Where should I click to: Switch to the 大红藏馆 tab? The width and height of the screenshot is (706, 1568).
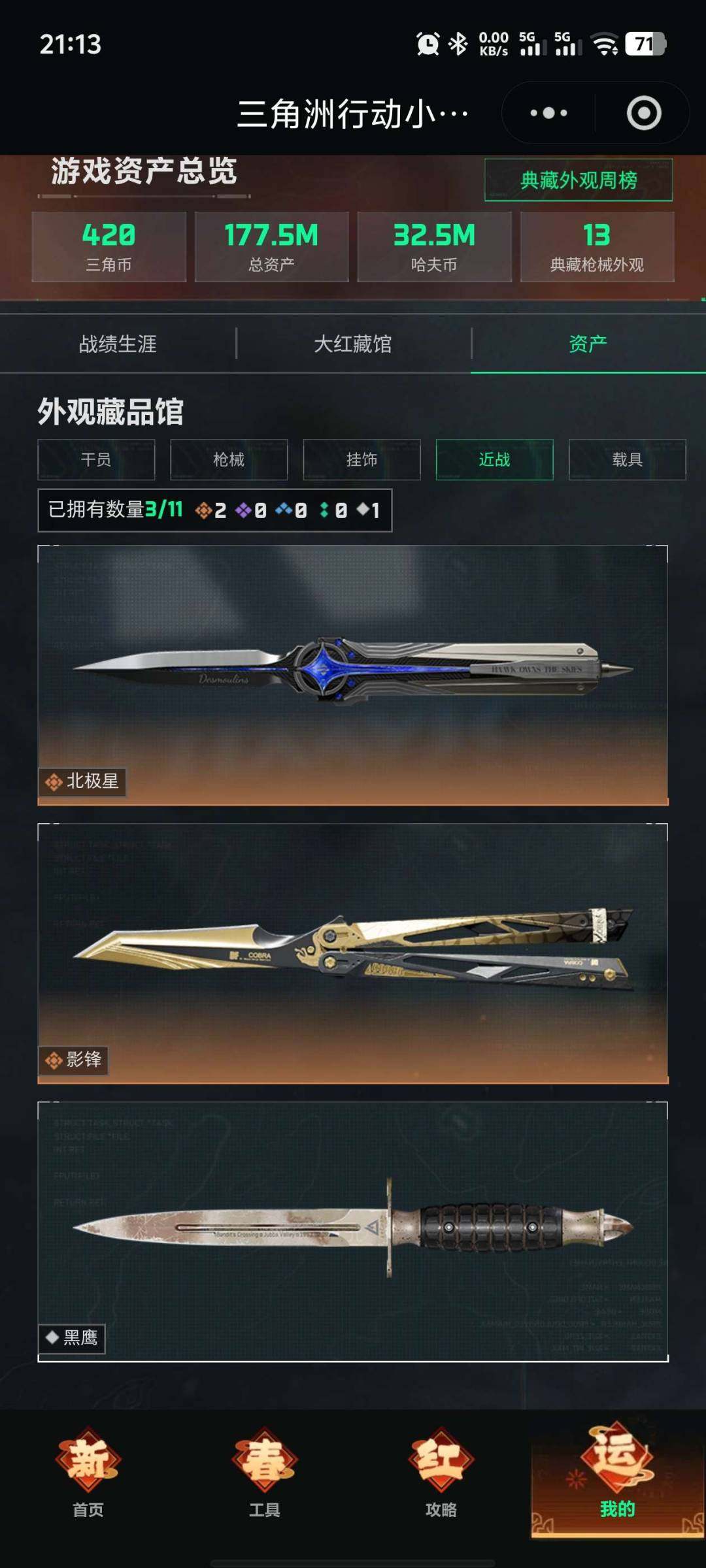click(353, 344)
